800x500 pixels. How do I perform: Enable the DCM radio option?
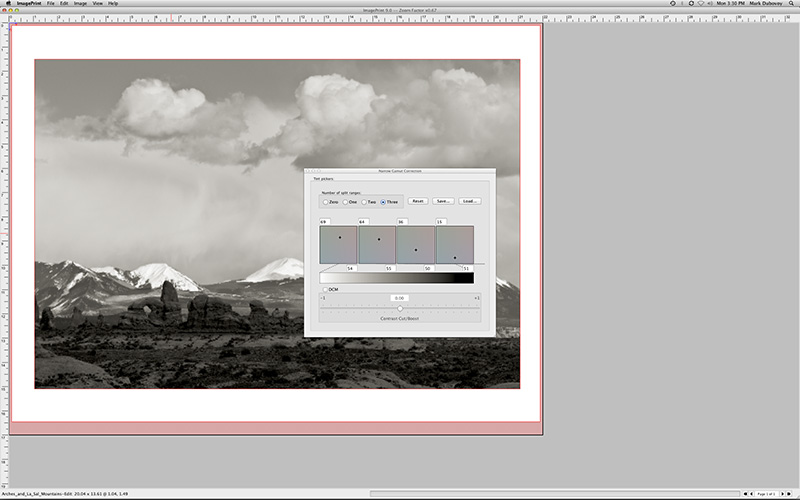(x=326, y=289)
